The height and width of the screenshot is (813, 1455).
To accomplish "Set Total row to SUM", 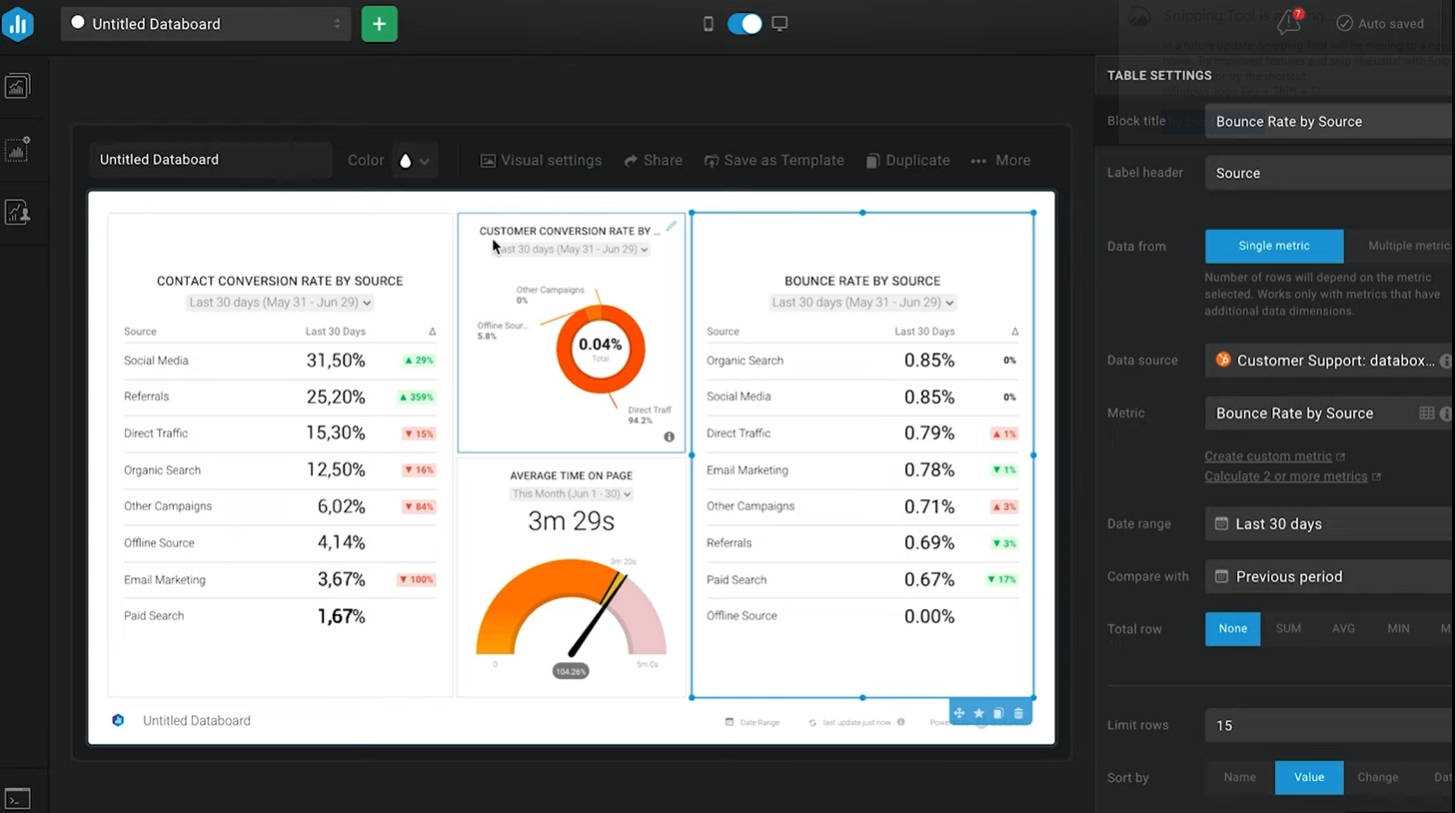I will [1288, 629].
